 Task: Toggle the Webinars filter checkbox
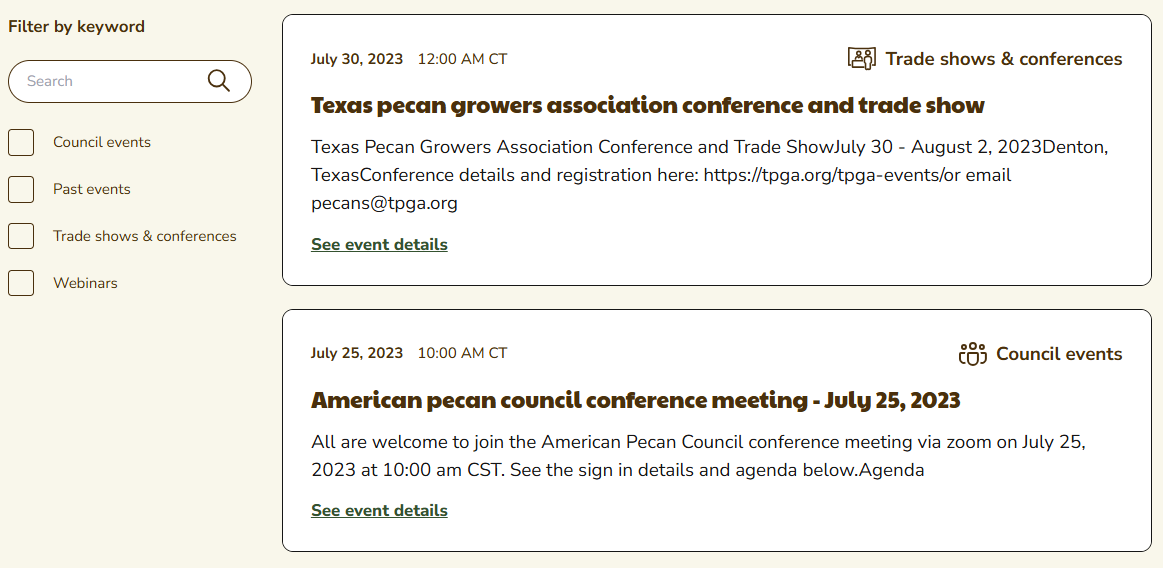(21, 283)
